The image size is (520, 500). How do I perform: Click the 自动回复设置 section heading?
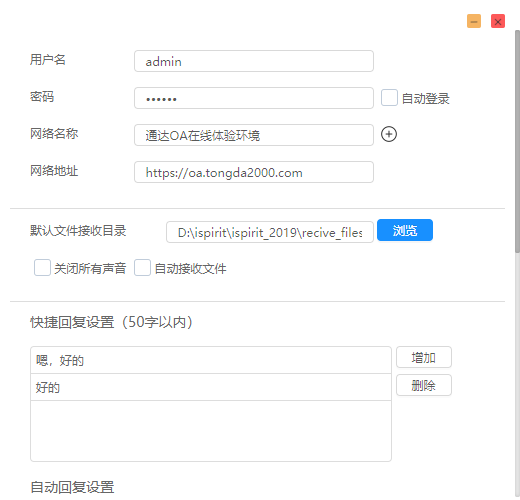pos(72,487)
